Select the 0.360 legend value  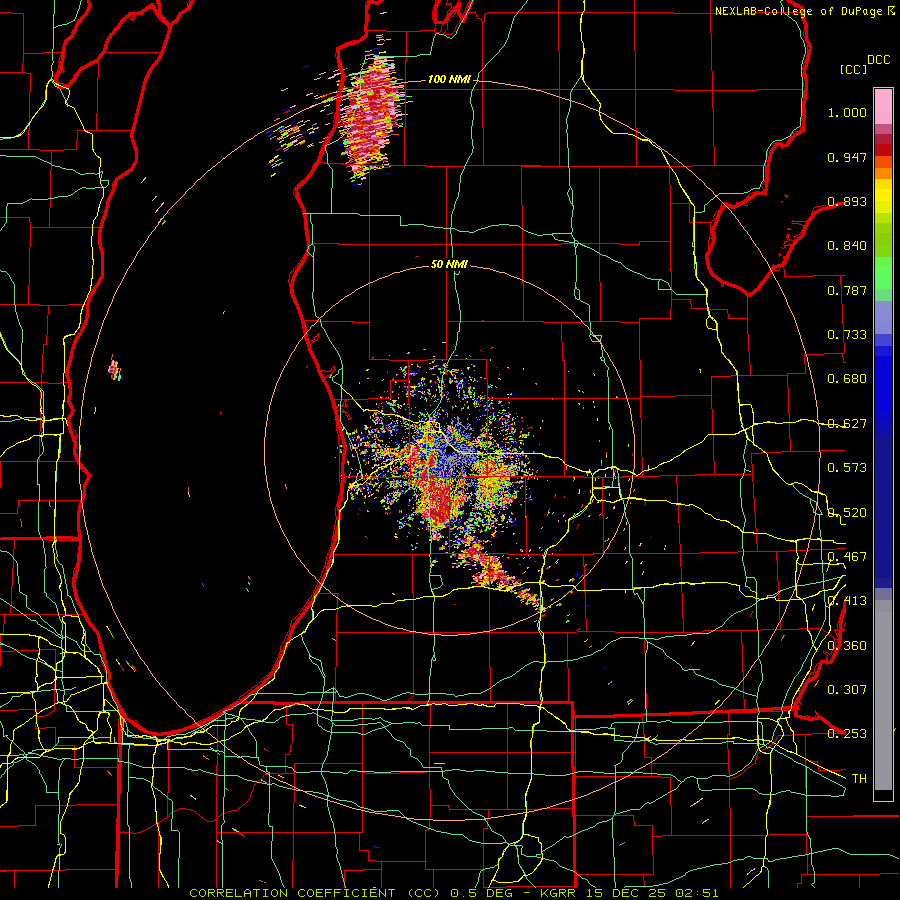[x=847, y=646]
